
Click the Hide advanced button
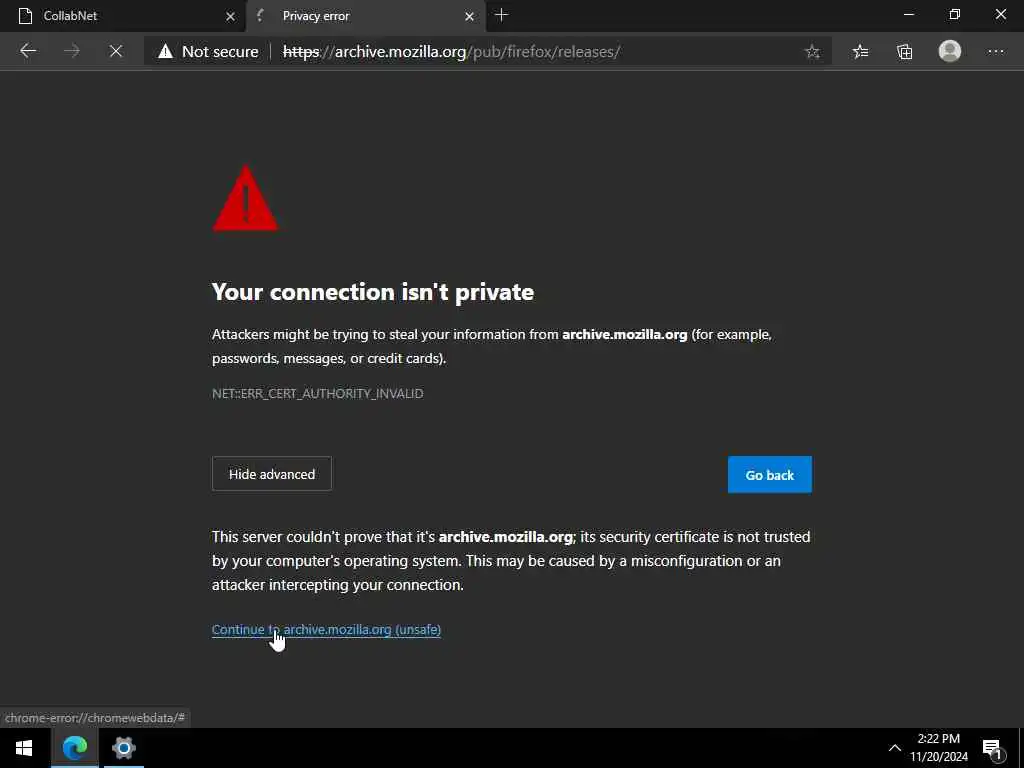(272, 474)
